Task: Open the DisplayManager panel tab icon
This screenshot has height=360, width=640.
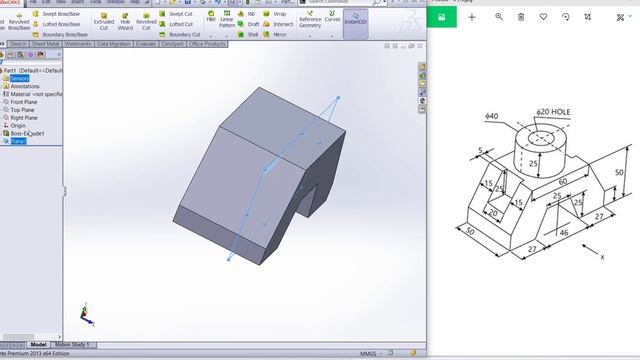Action: pyautogui.click(x=40, y=55)
